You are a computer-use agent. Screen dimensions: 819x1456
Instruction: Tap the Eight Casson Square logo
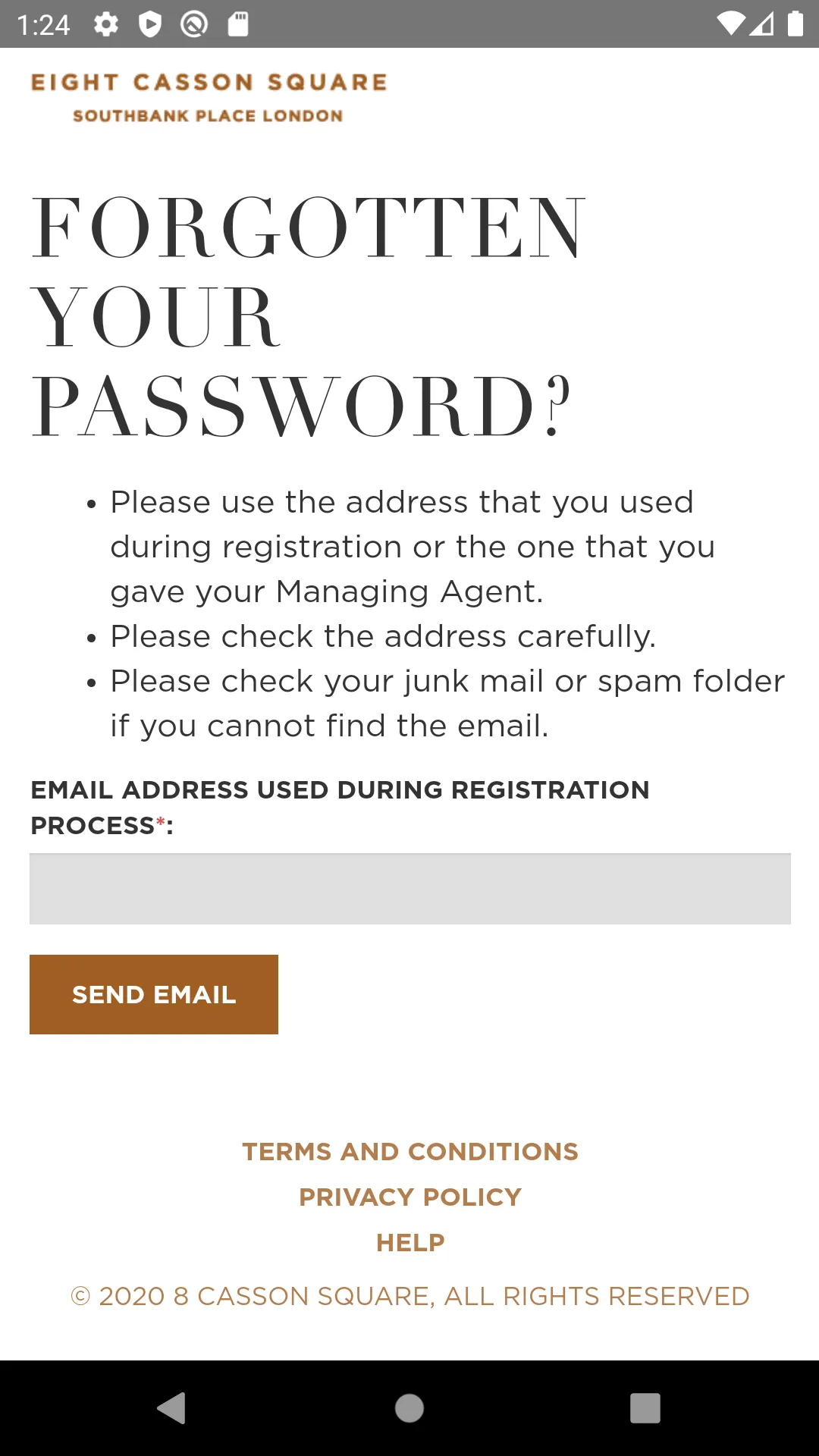209,98
